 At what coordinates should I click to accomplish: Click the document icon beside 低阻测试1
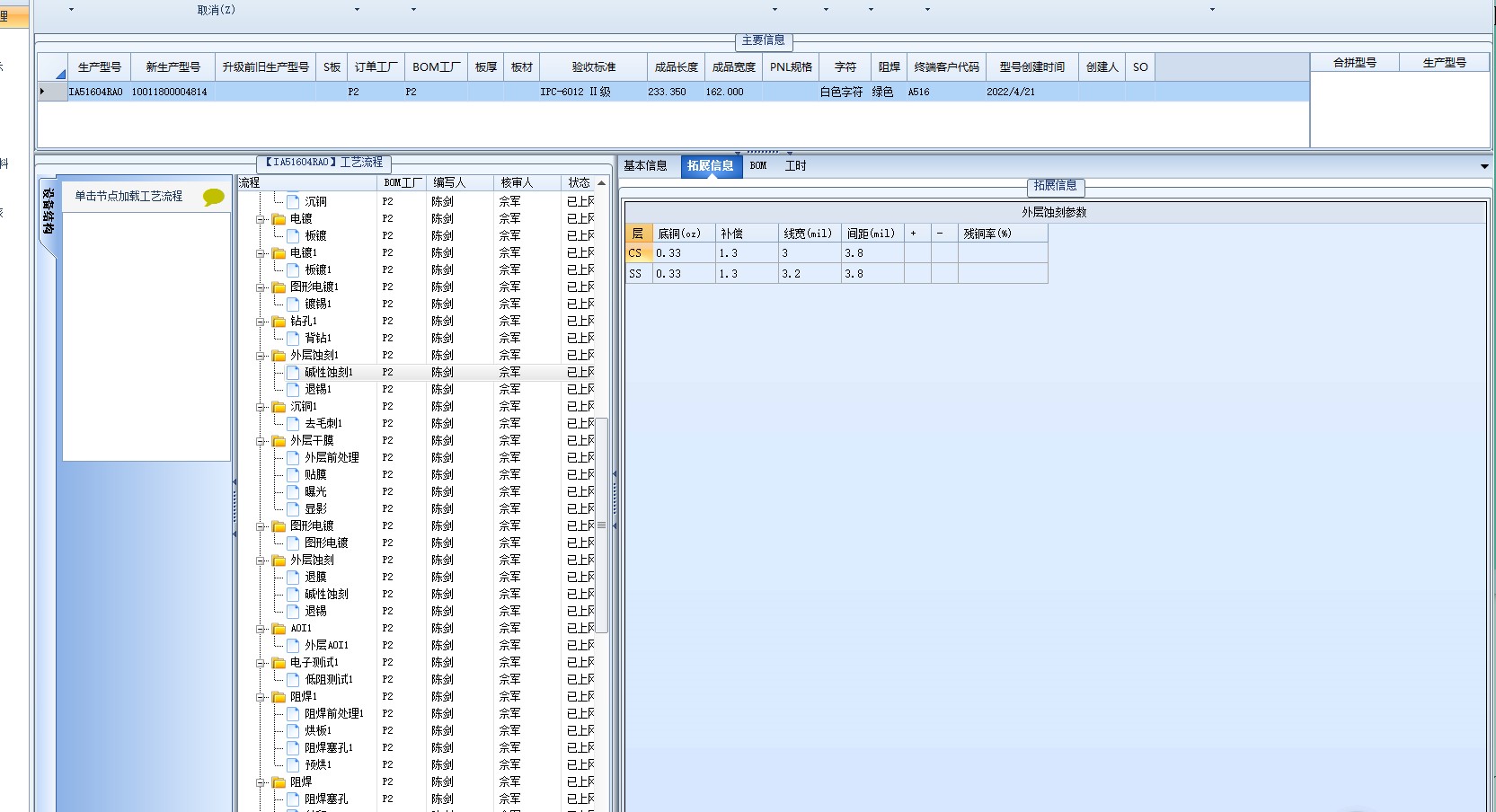(293, 679)
